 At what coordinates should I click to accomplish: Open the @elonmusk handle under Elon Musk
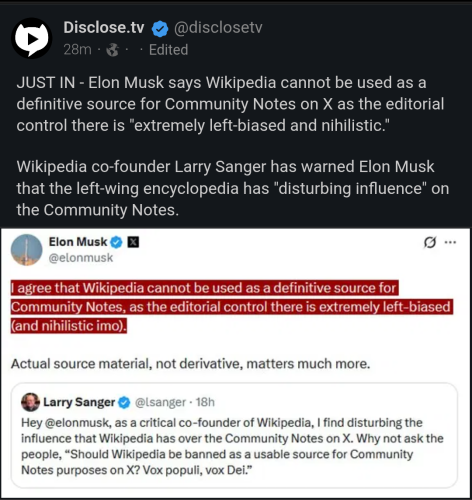81,258
